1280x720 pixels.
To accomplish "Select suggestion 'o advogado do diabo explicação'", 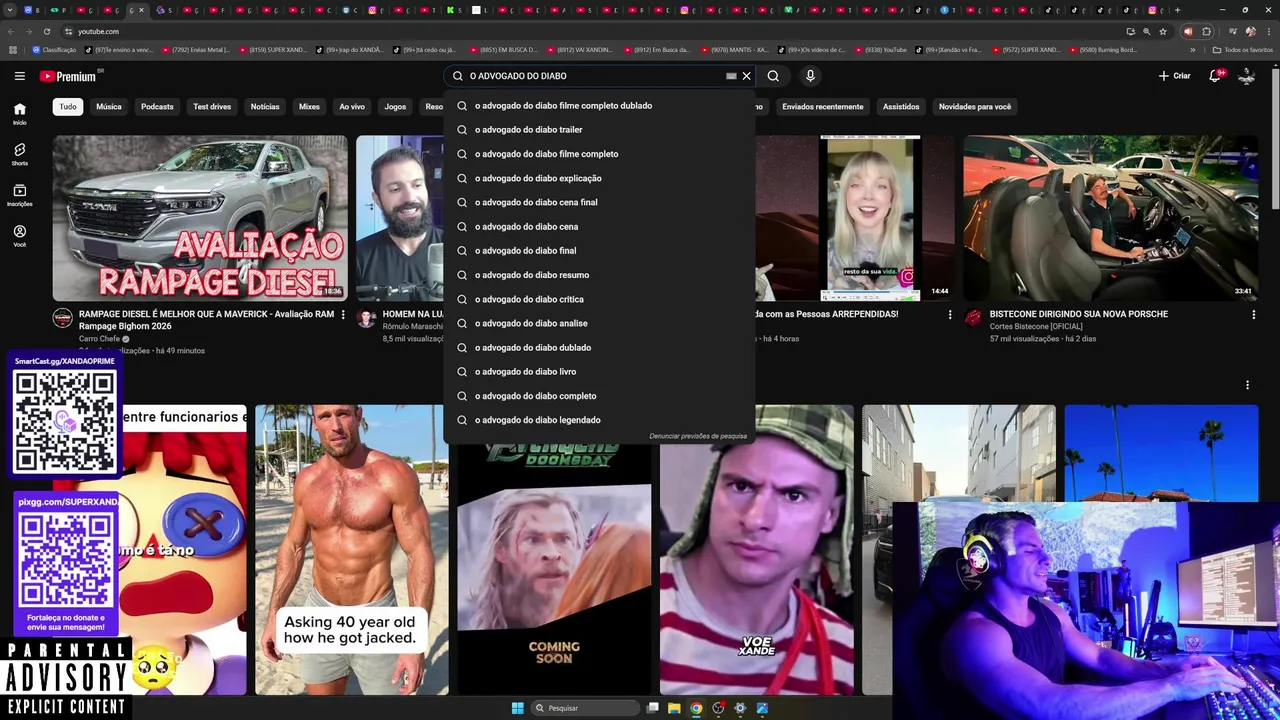I will (x=600, y=178).
